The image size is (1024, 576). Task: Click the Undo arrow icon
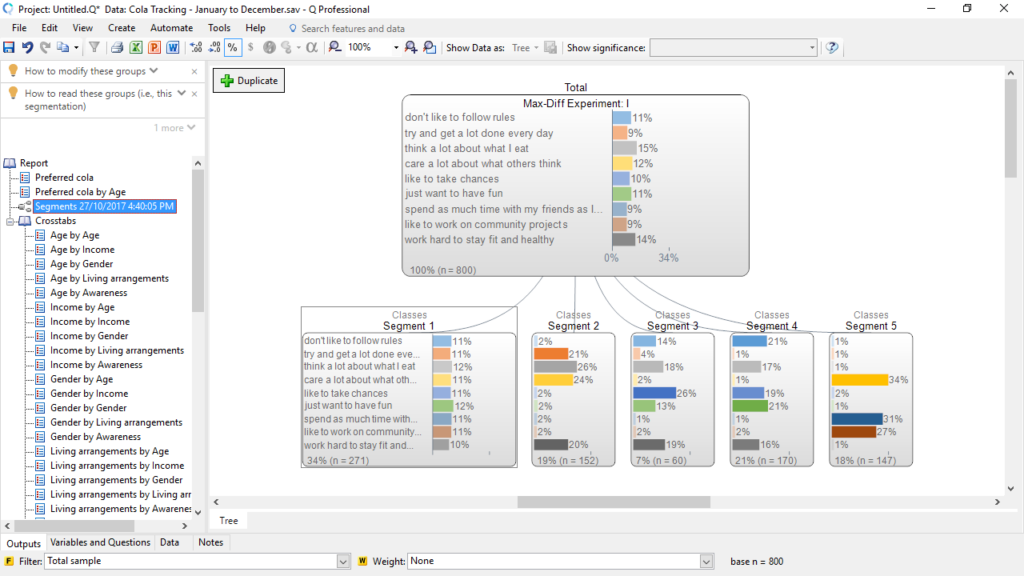tap(27, 48)
